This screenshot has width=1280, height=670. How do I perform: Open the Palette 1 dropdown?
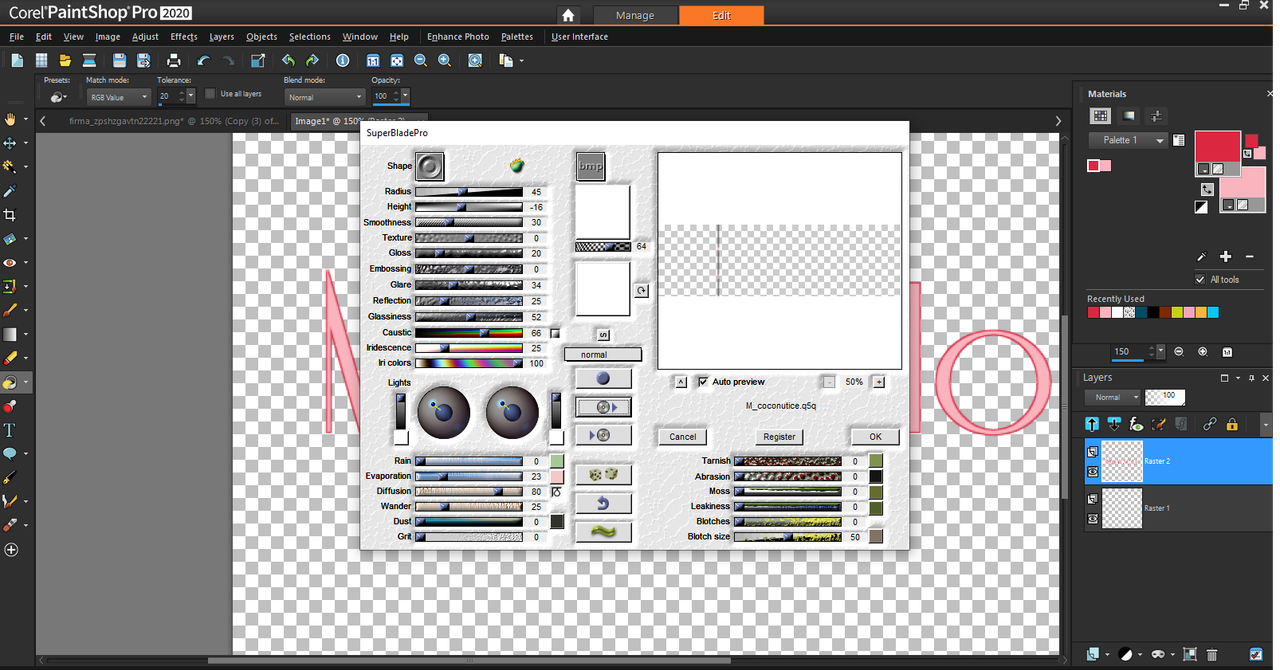pyautogui.click(x=1128, y=140)
